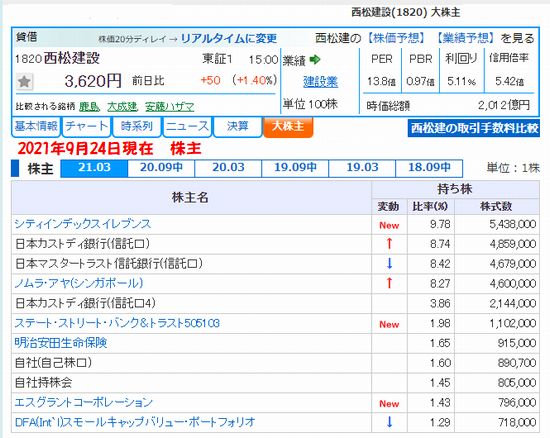Click the blue down arrow for 日本マスタートラスト信託銀行
The width and height of the screenshot is (550, 438).
click(389, 263)
